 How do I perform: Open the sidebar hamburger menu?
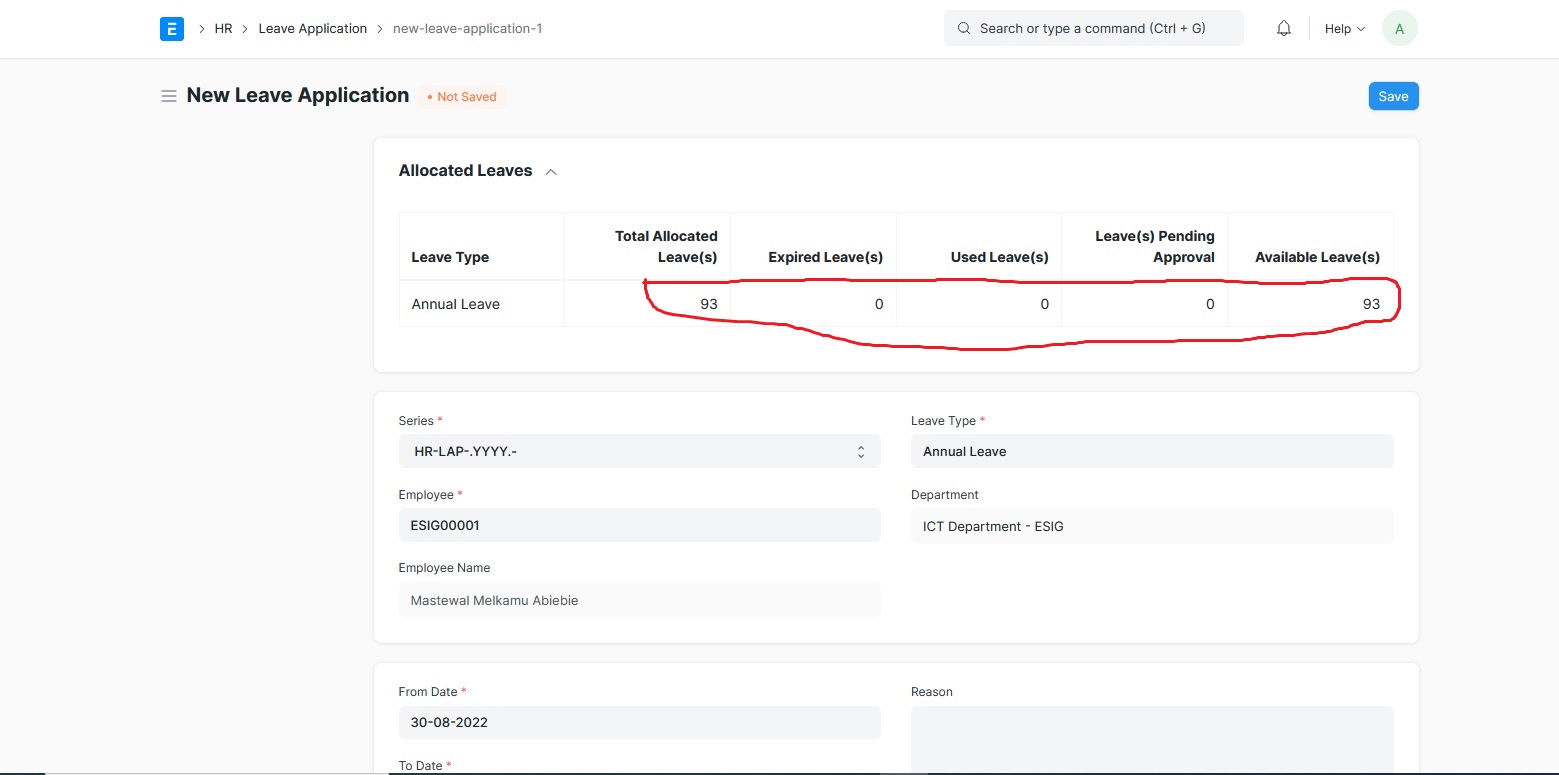168,95
